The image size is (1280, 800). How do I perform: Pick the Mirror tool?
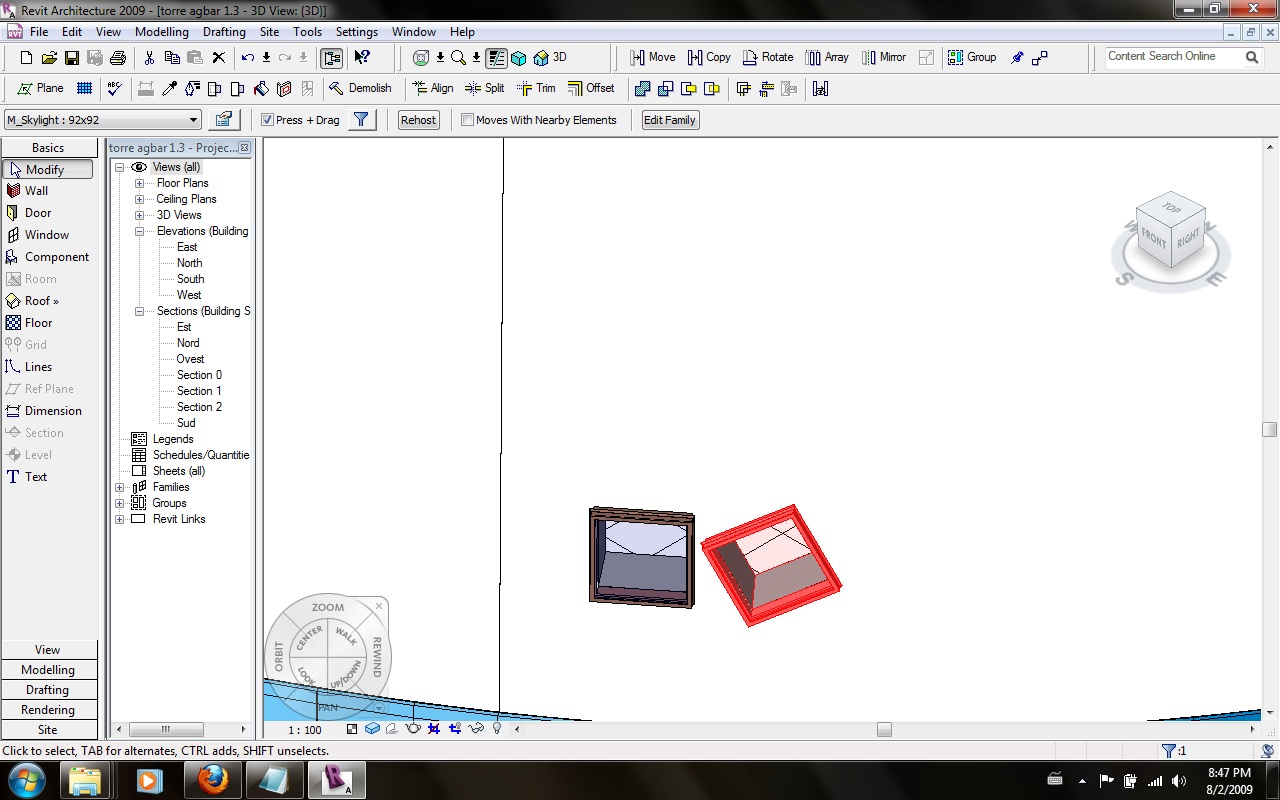tap(883, 57)
